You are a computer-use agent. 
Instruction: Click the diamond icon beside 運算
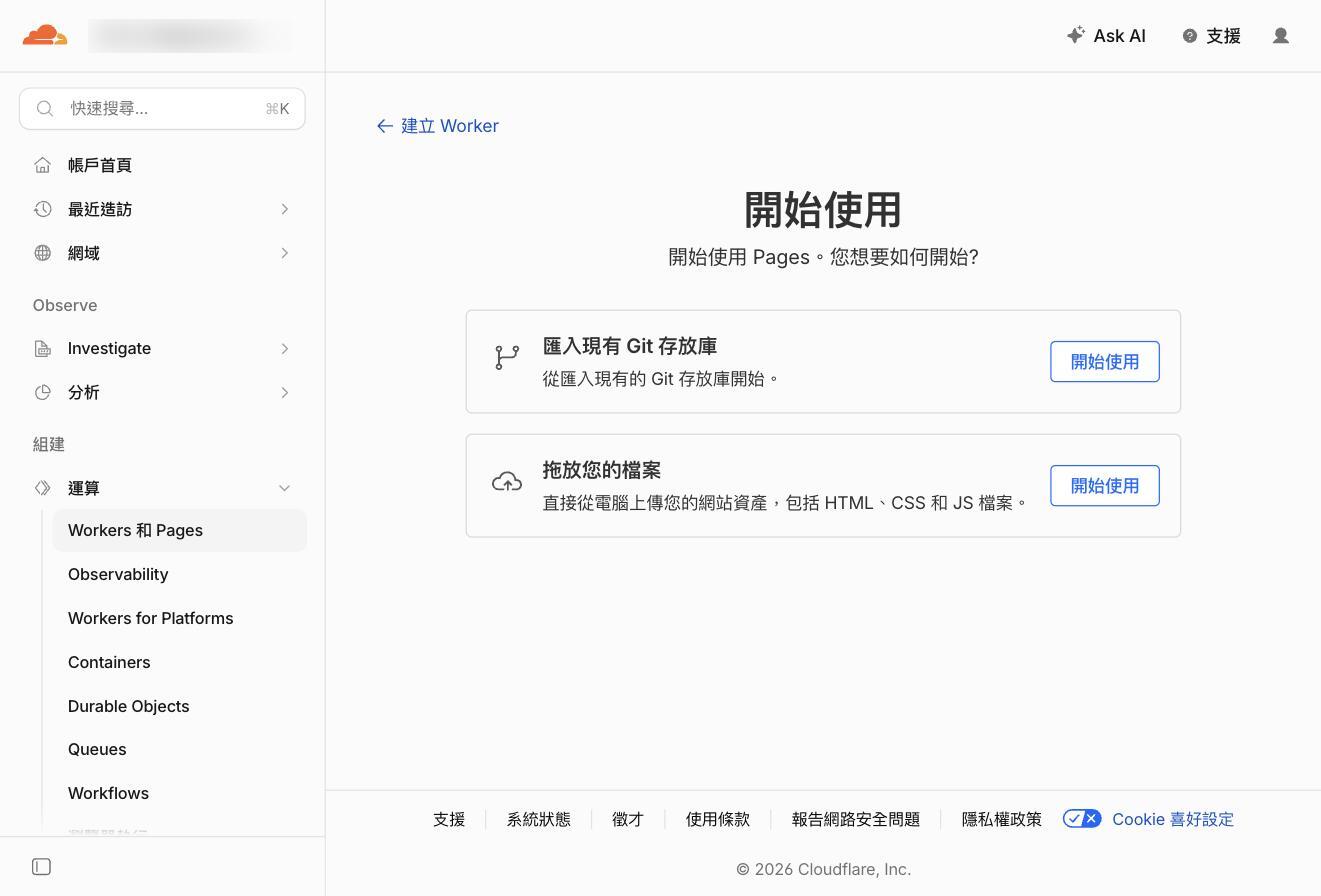42,488
